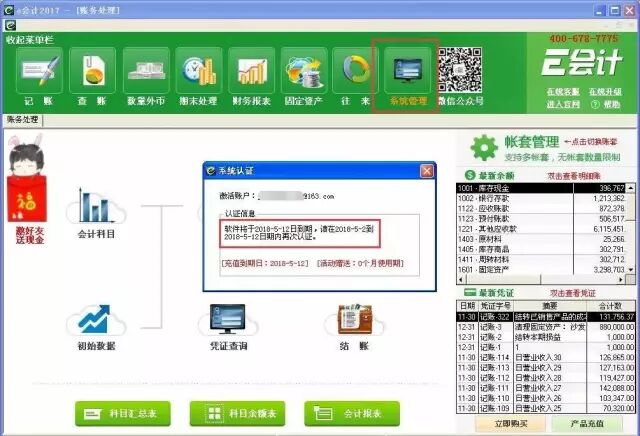Click the 最新余额 dollar icon

point(470,175)
